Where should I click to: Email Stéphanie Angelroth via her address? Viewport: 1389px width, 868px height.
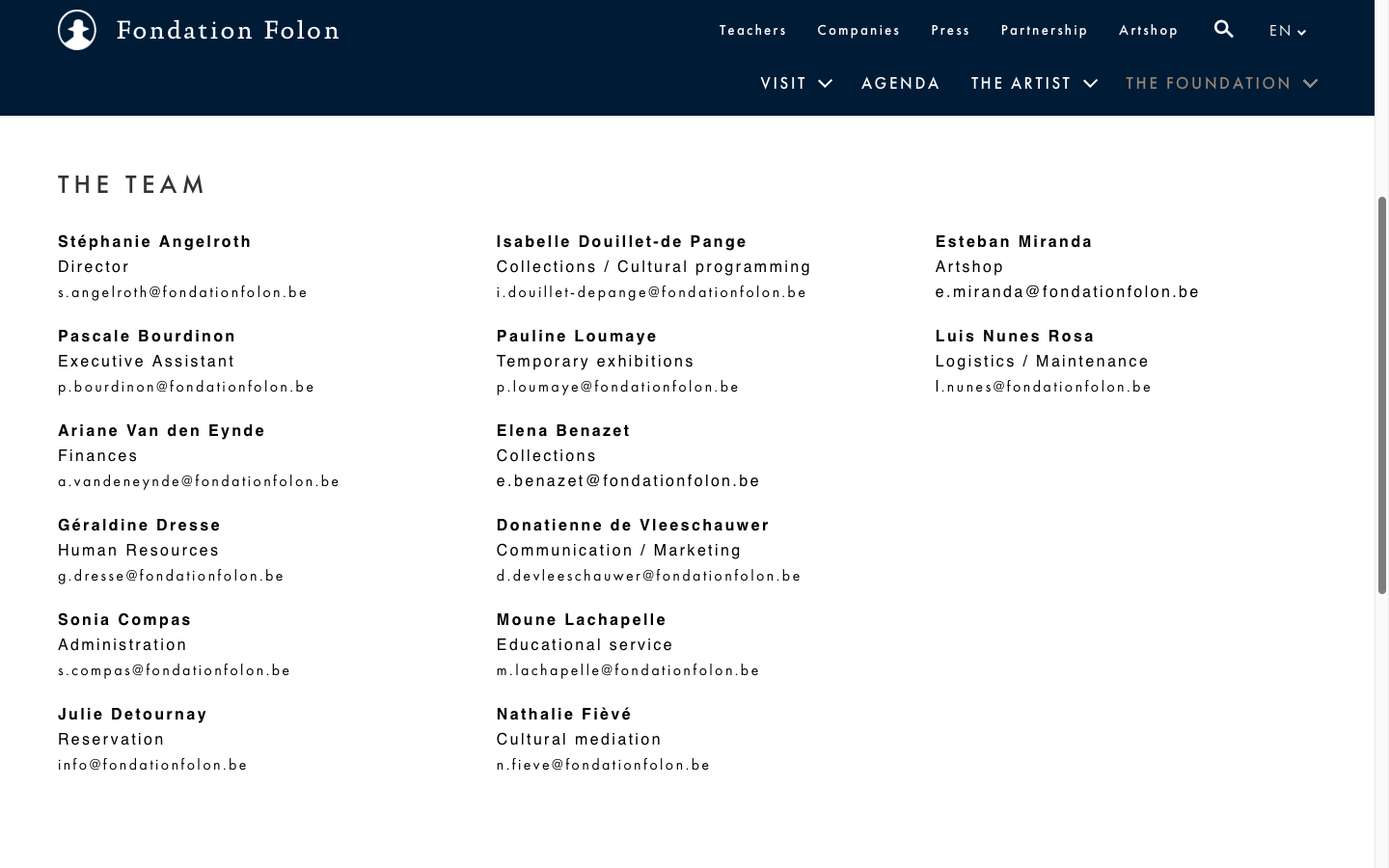pyautogui.click(x=182, y=292)
